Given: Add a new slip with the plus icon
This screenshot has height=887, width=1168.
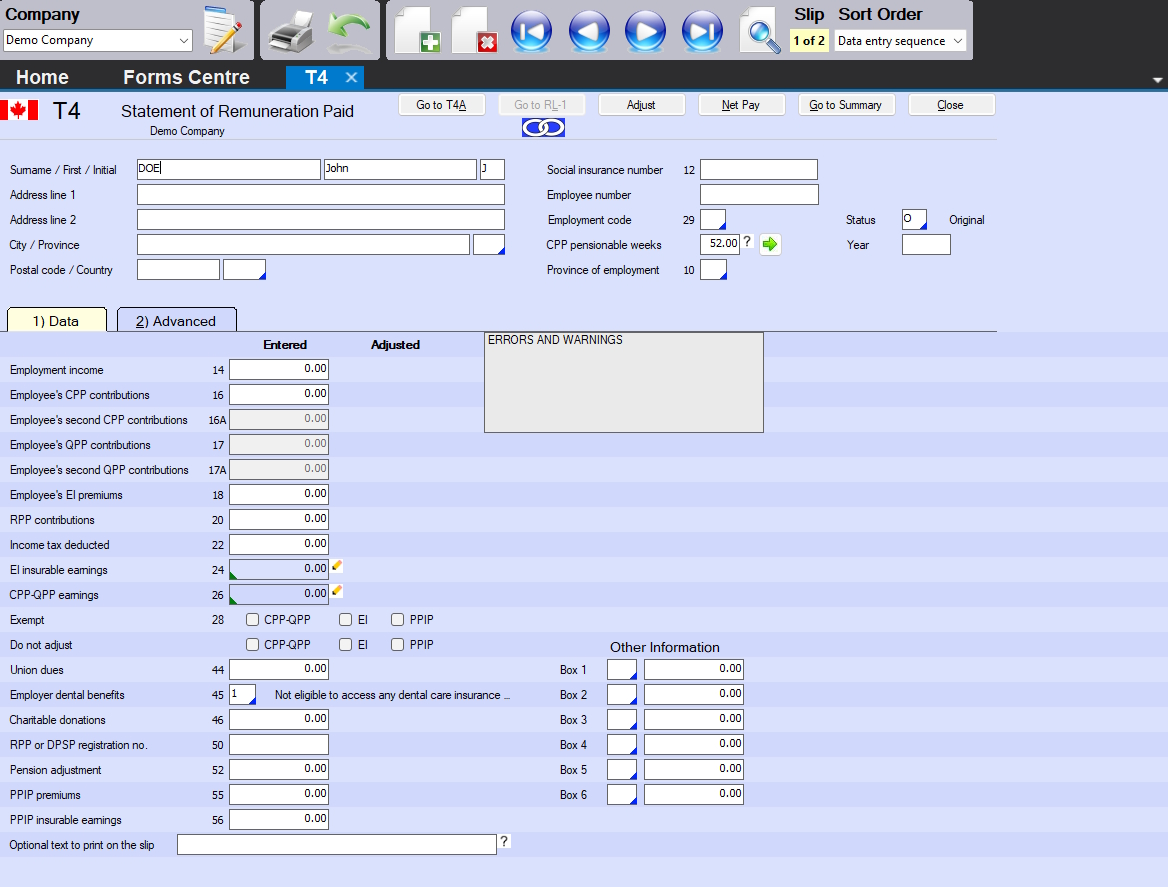Looking at the screenshot, I should [417, 31].
